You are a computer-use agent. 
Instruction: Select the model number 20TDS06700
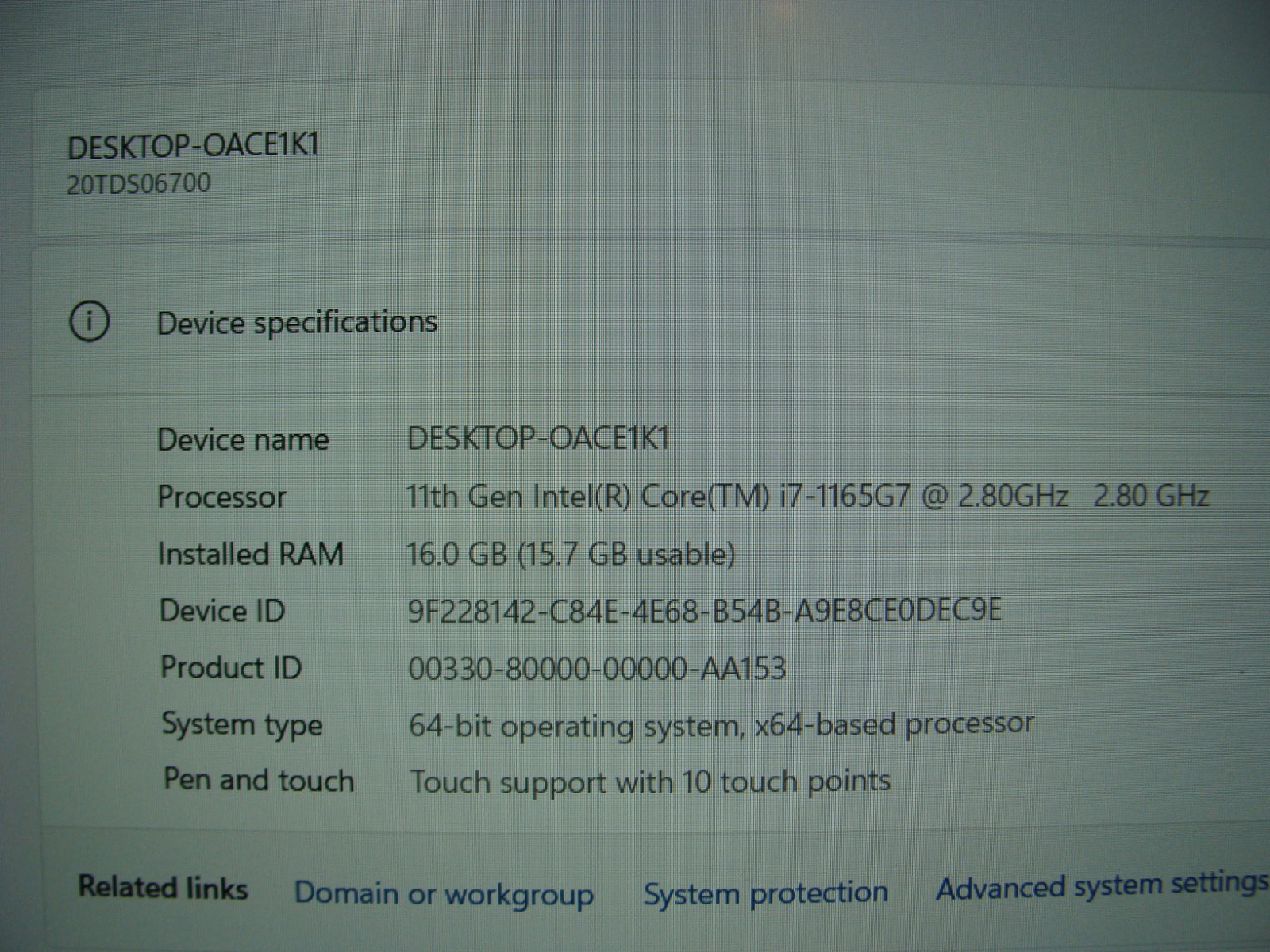[x=139, y=184]
